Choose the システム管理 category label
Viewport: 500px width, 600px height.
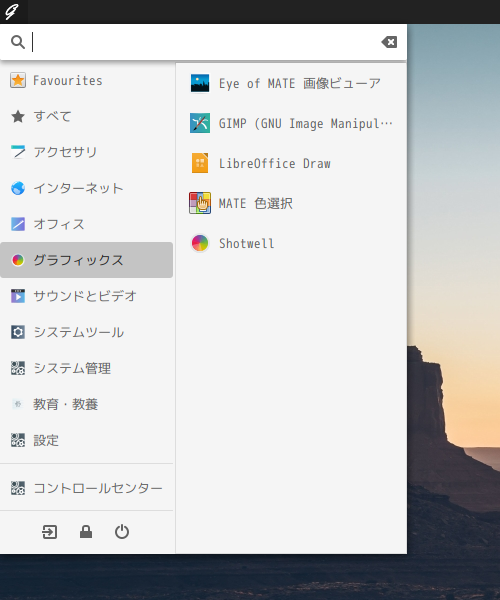(x=72, y=368)
